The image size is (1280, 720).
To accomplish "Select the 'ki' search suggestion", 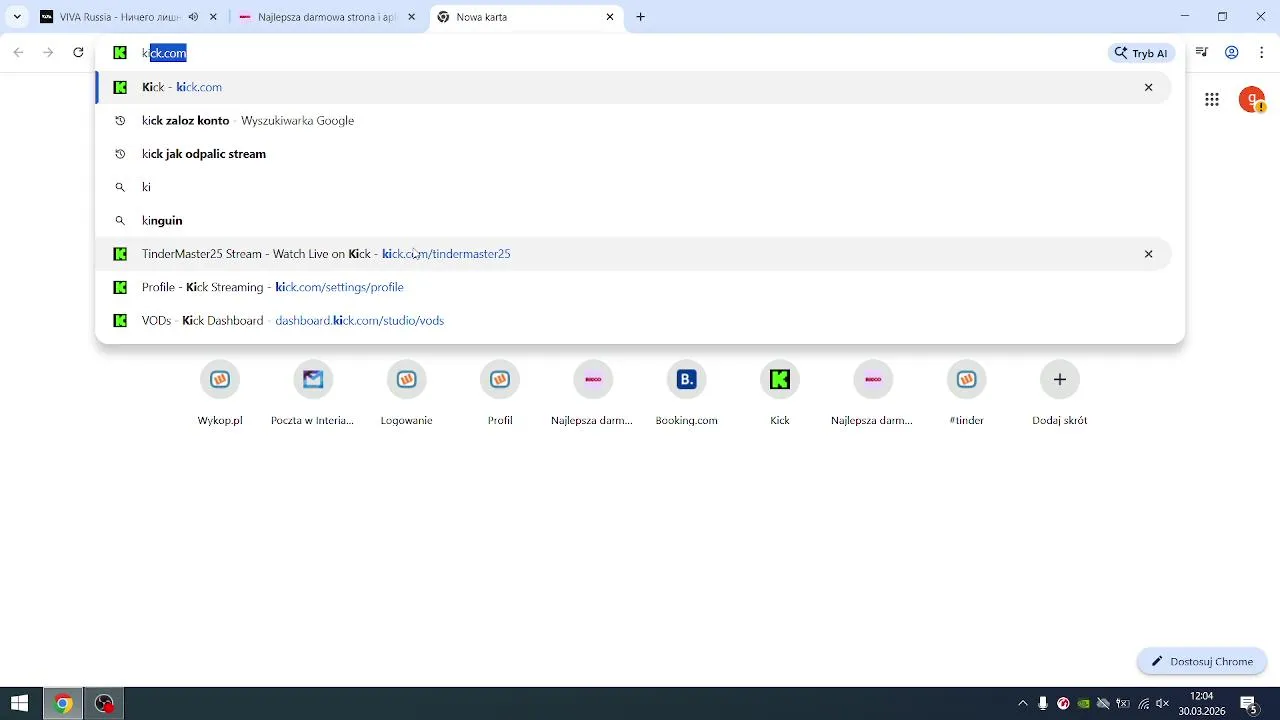I will point(634,187).
